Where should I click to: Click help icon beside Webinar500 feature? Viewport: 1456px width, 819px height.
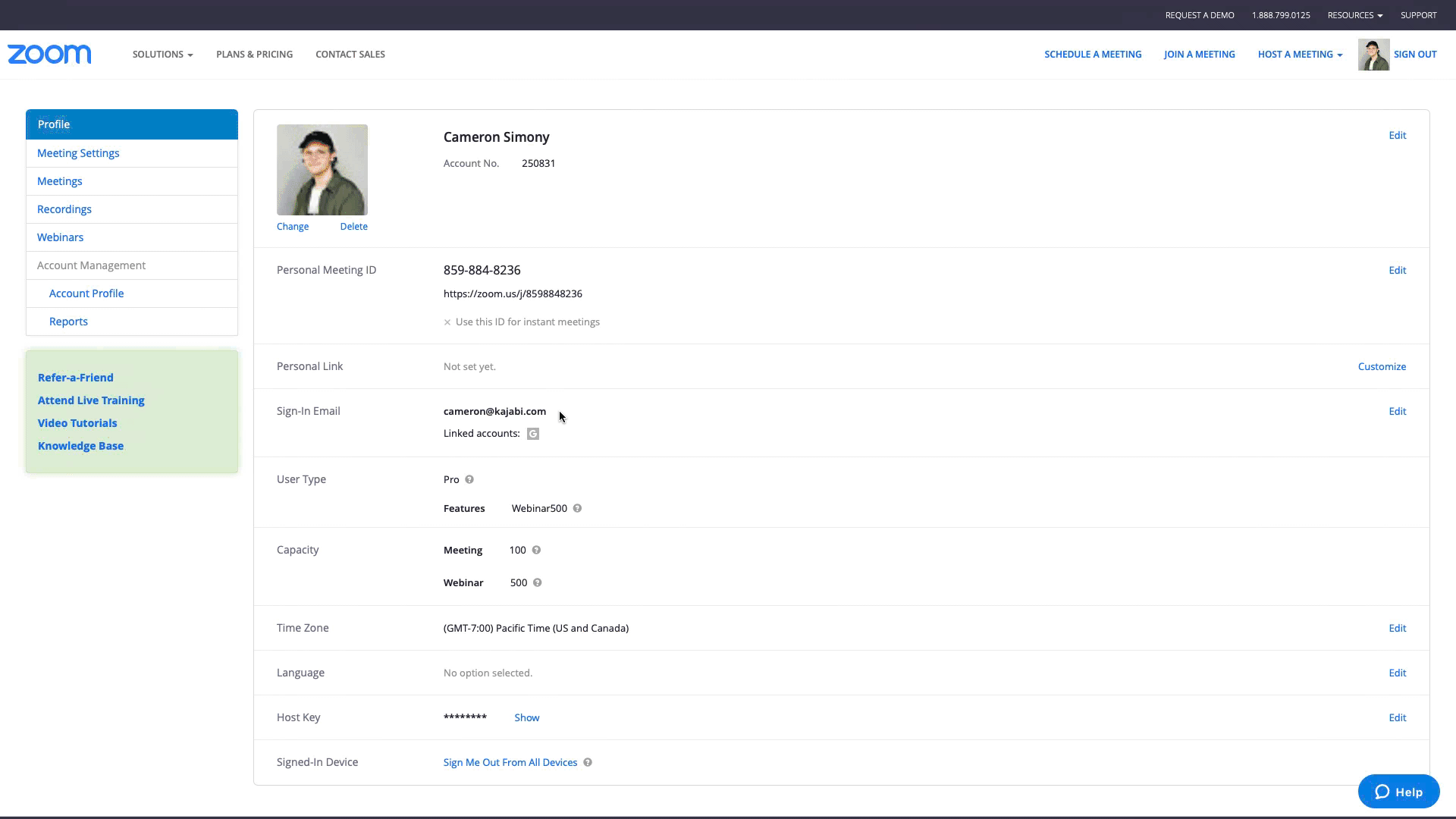point(578,508)
